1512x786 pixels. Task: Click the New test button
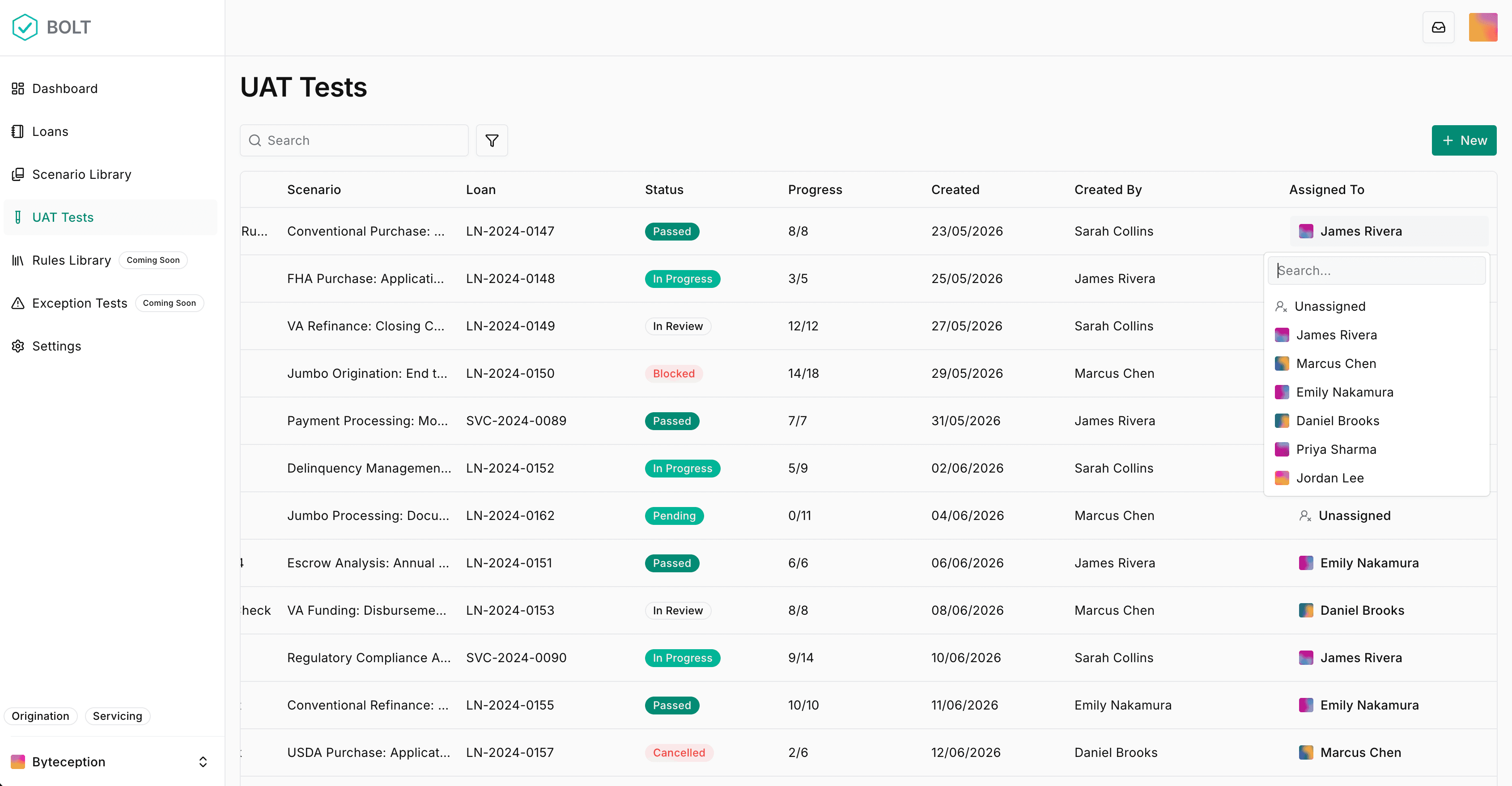click(1464, 140)
